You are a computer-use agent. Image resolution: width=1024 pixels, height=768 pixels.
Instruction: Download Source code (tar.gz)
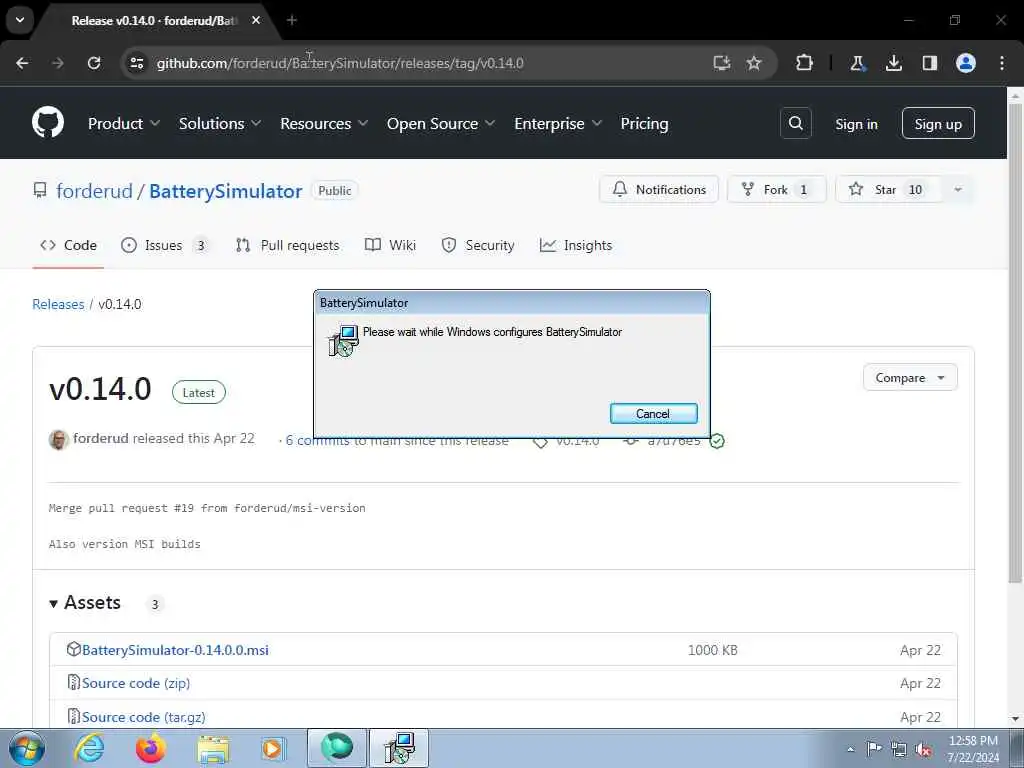coord(144,717)
